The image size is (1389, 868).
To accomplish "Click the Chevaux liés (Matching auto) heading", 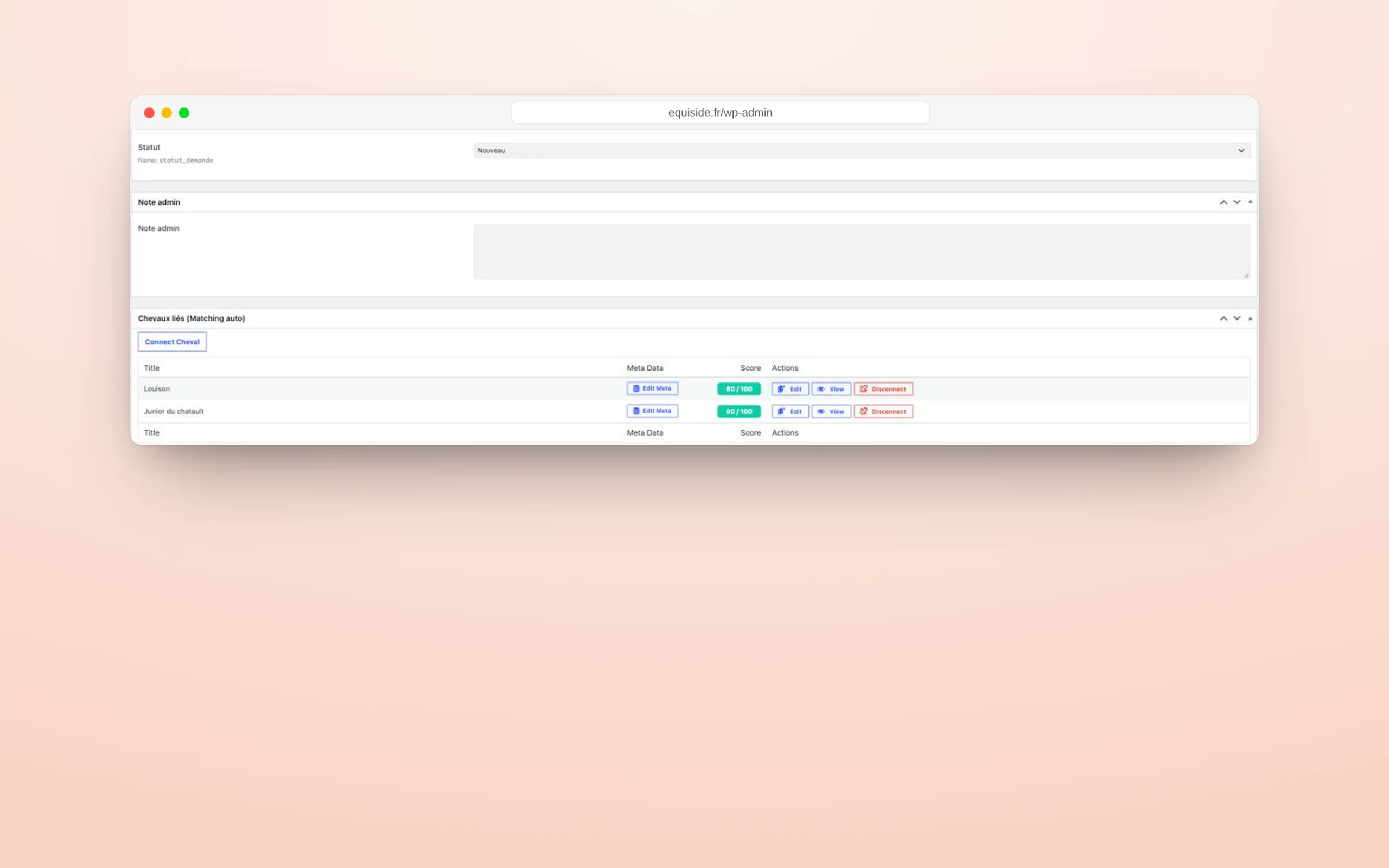I will point(191,318).
